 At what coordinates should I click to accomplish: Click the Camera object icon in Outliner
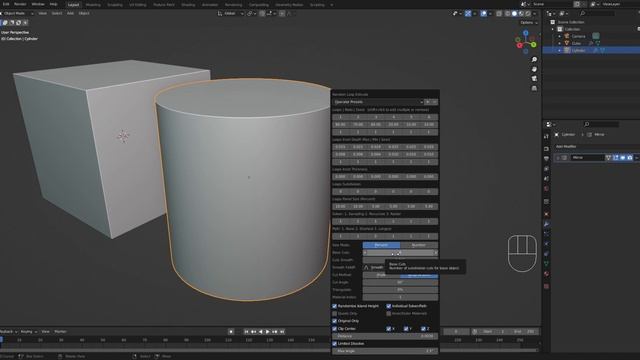[x=567, y=36]
